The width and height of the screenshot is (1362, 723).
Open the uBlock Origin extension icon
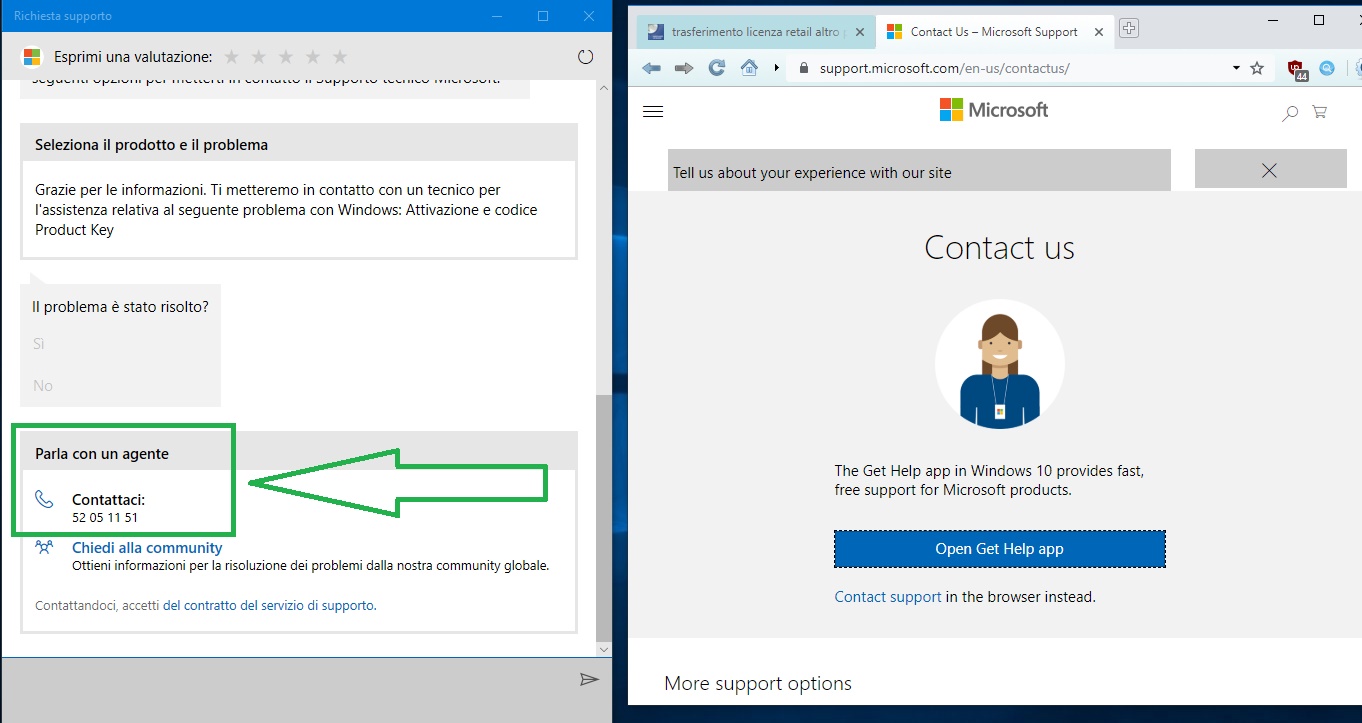click(x=1297, y=69)
